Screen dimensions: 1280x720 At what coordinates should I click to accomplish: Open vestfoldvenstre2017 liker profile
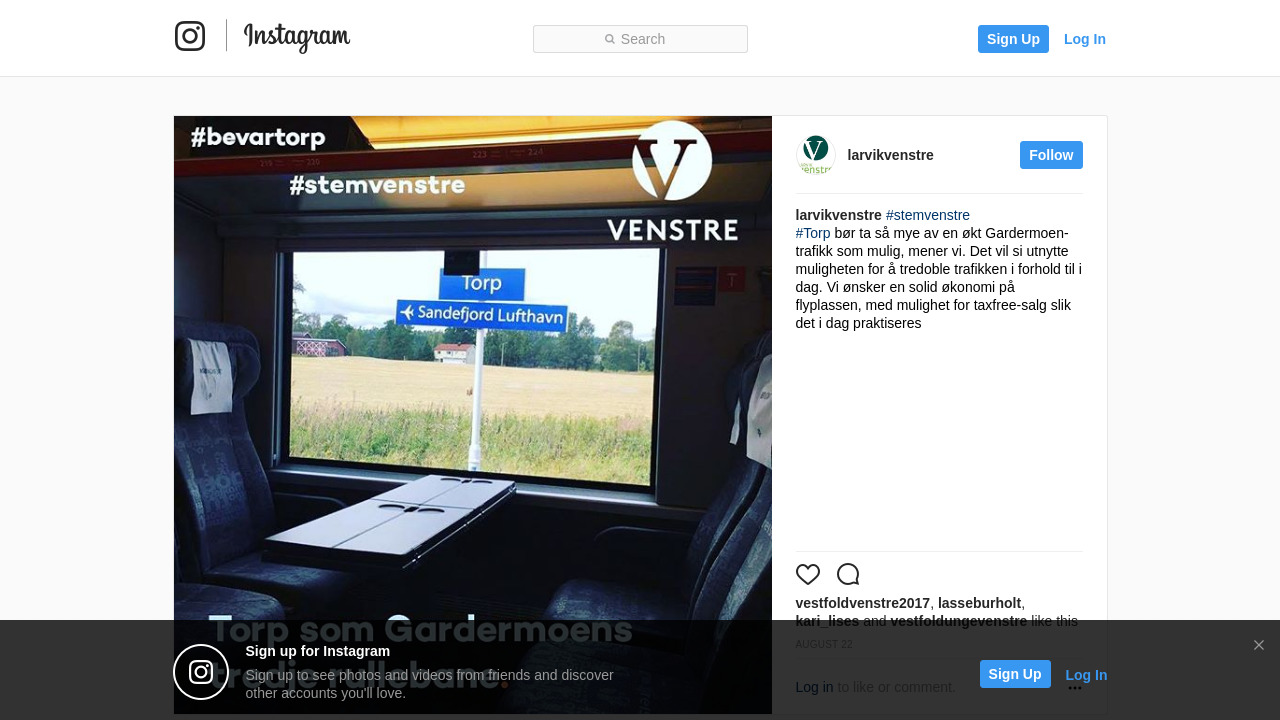(x=863, y=603)
